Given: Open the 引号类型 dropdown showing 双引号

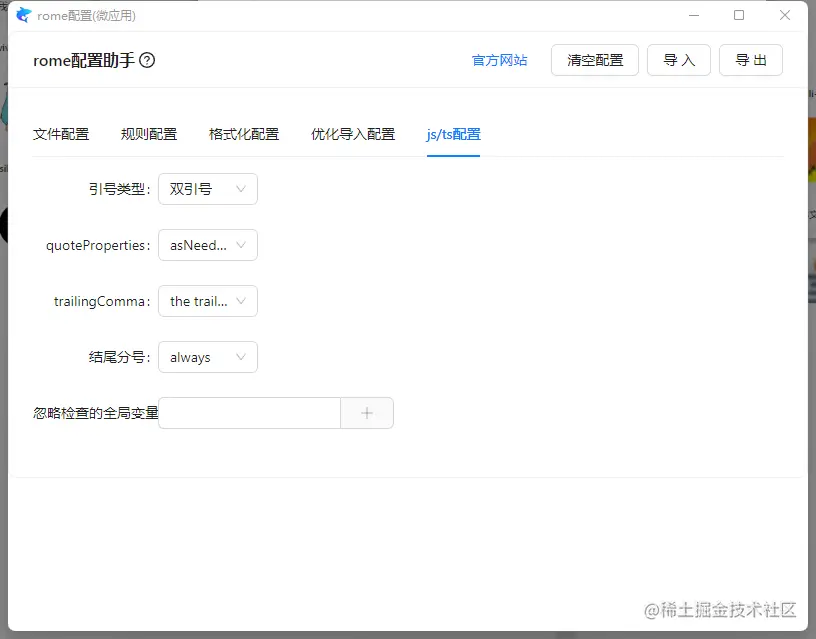Looking at the screenshot, I should click(x=208, y=189).
